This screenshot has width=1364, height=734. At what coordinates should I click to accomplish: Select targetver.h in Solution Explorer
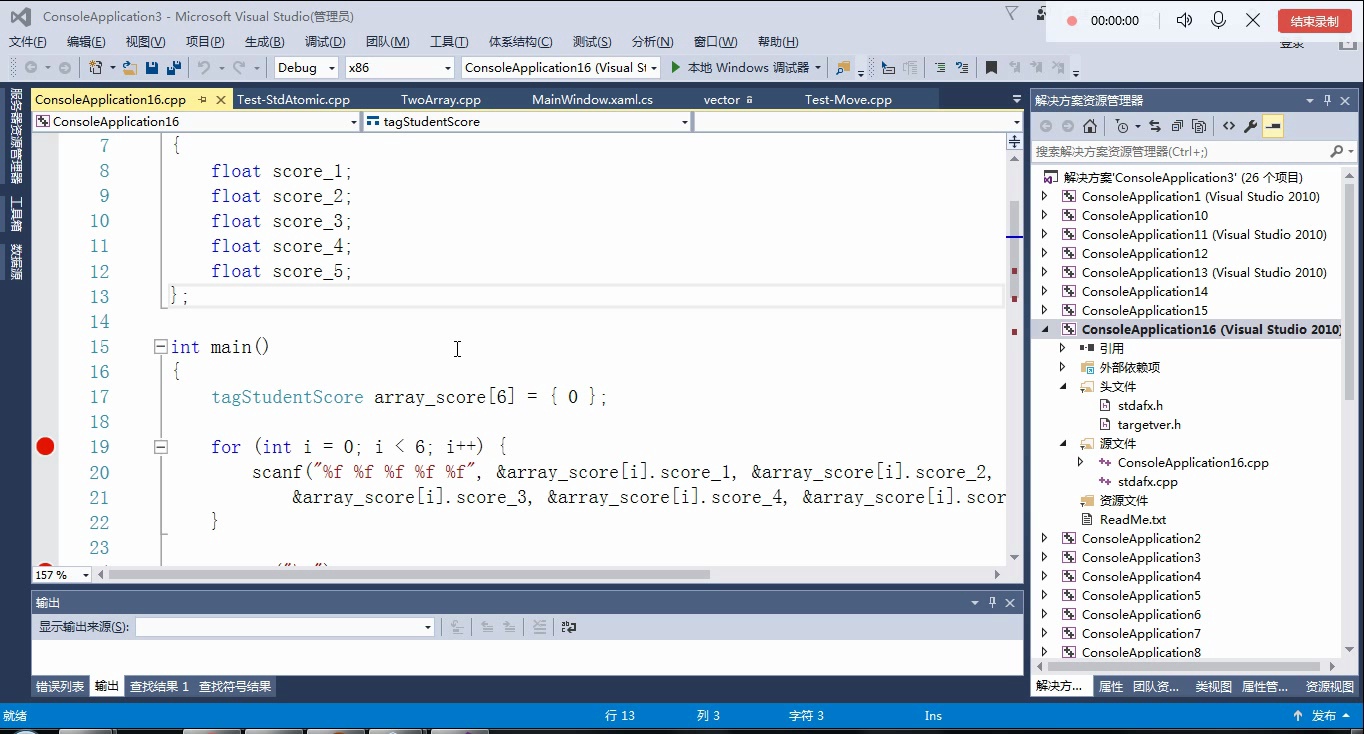click(1149, 424)
